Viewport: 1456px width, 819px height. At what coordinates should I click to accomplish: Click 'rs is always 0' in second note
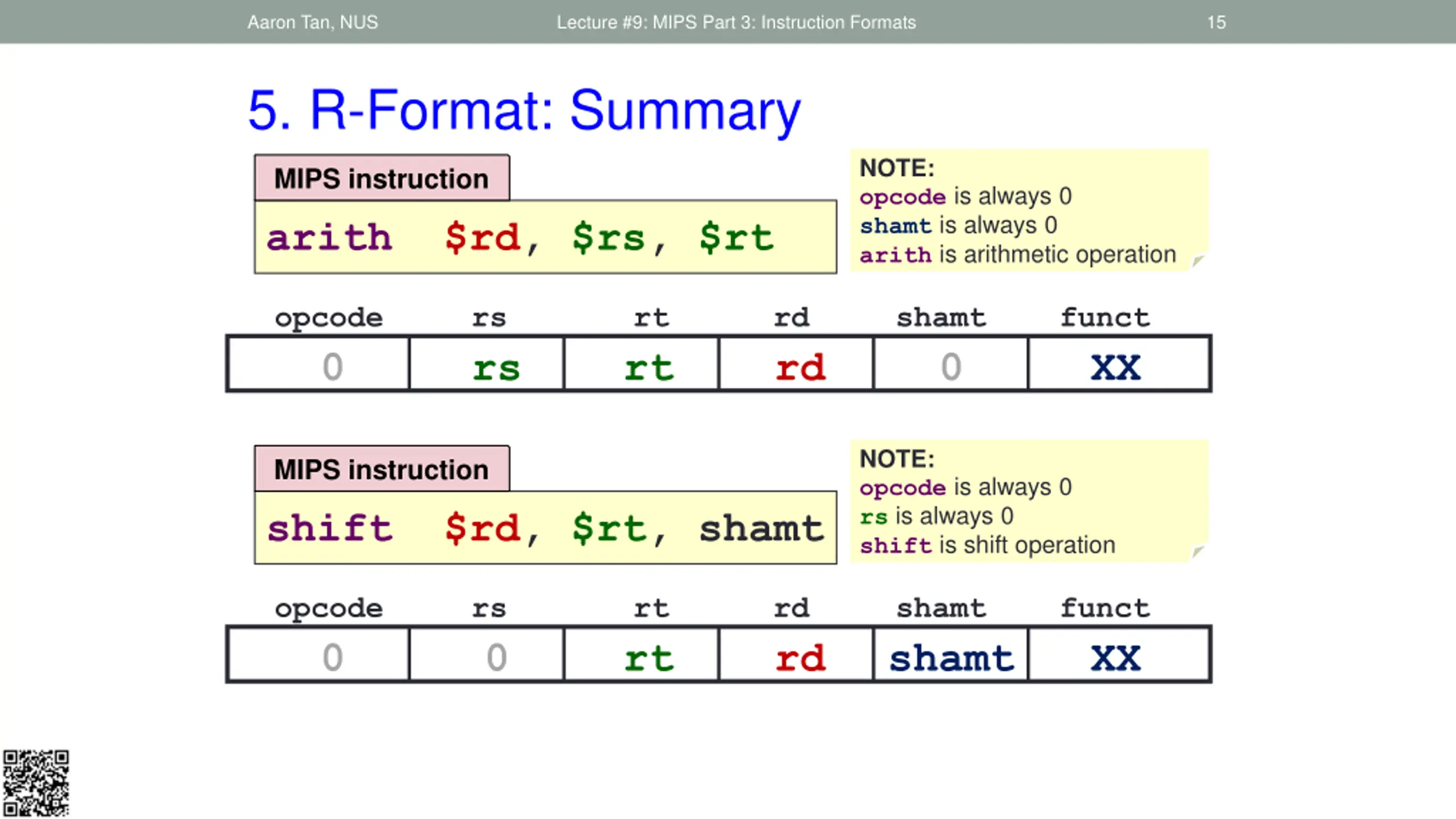coord(936,516)
